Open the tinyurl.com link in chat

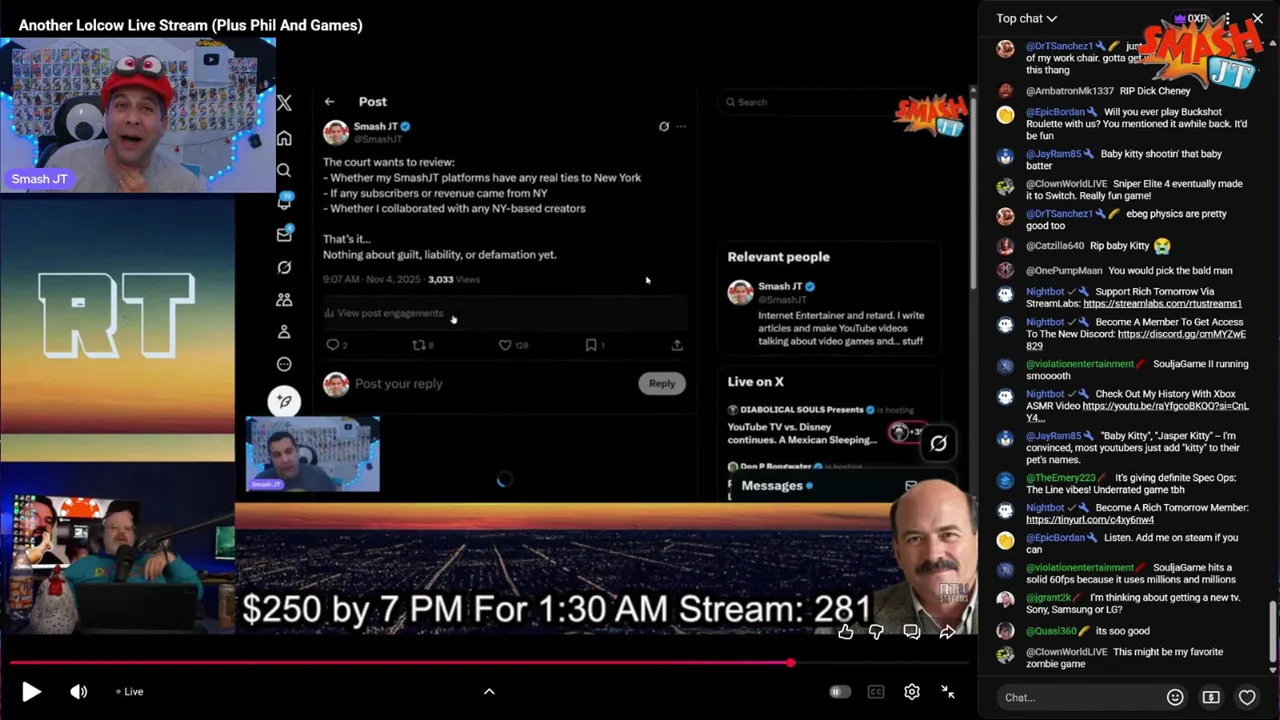(1090, 520)
